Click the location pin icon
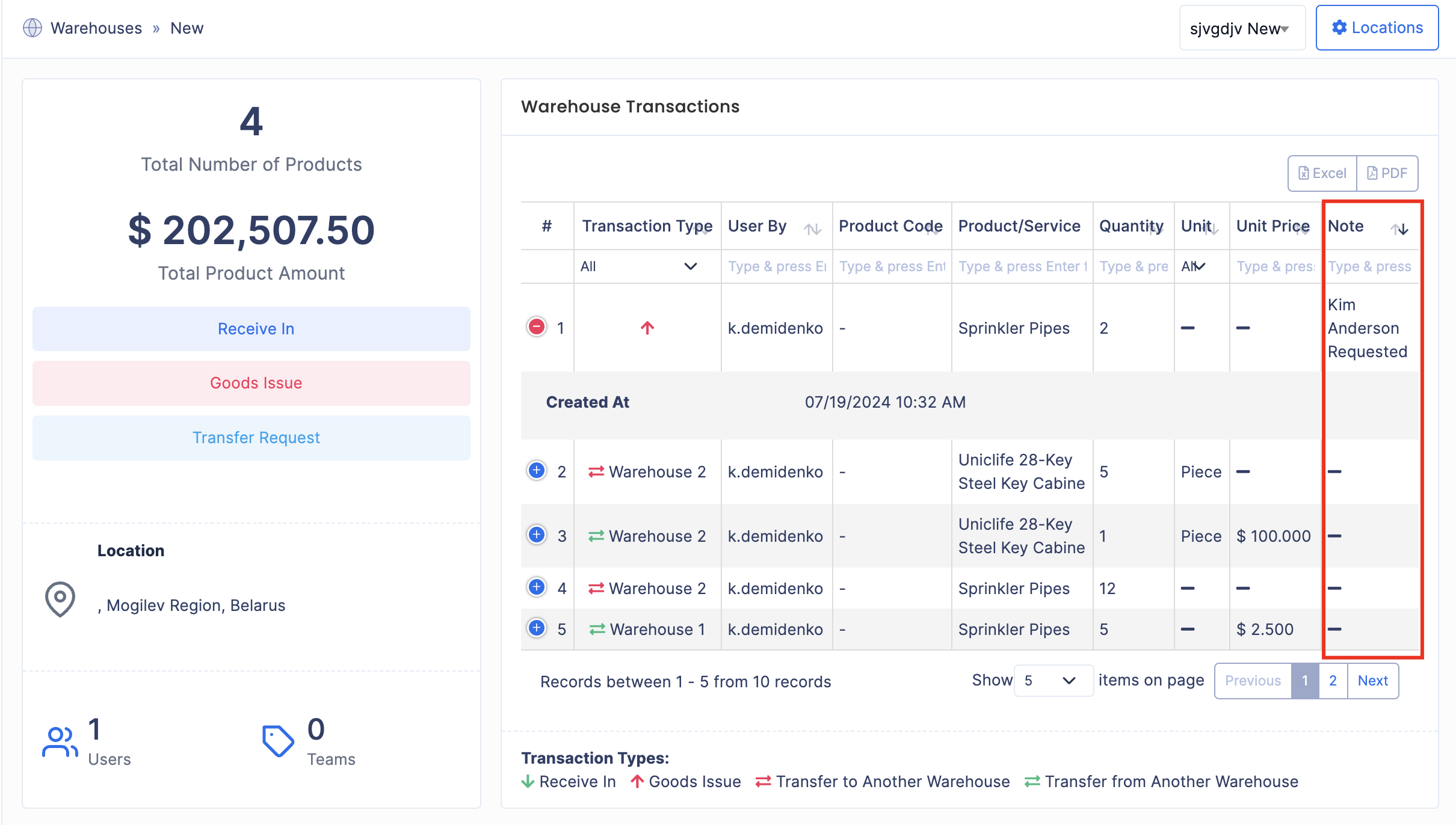Viewport: 1456px width, 825px height. click(60, 600)
